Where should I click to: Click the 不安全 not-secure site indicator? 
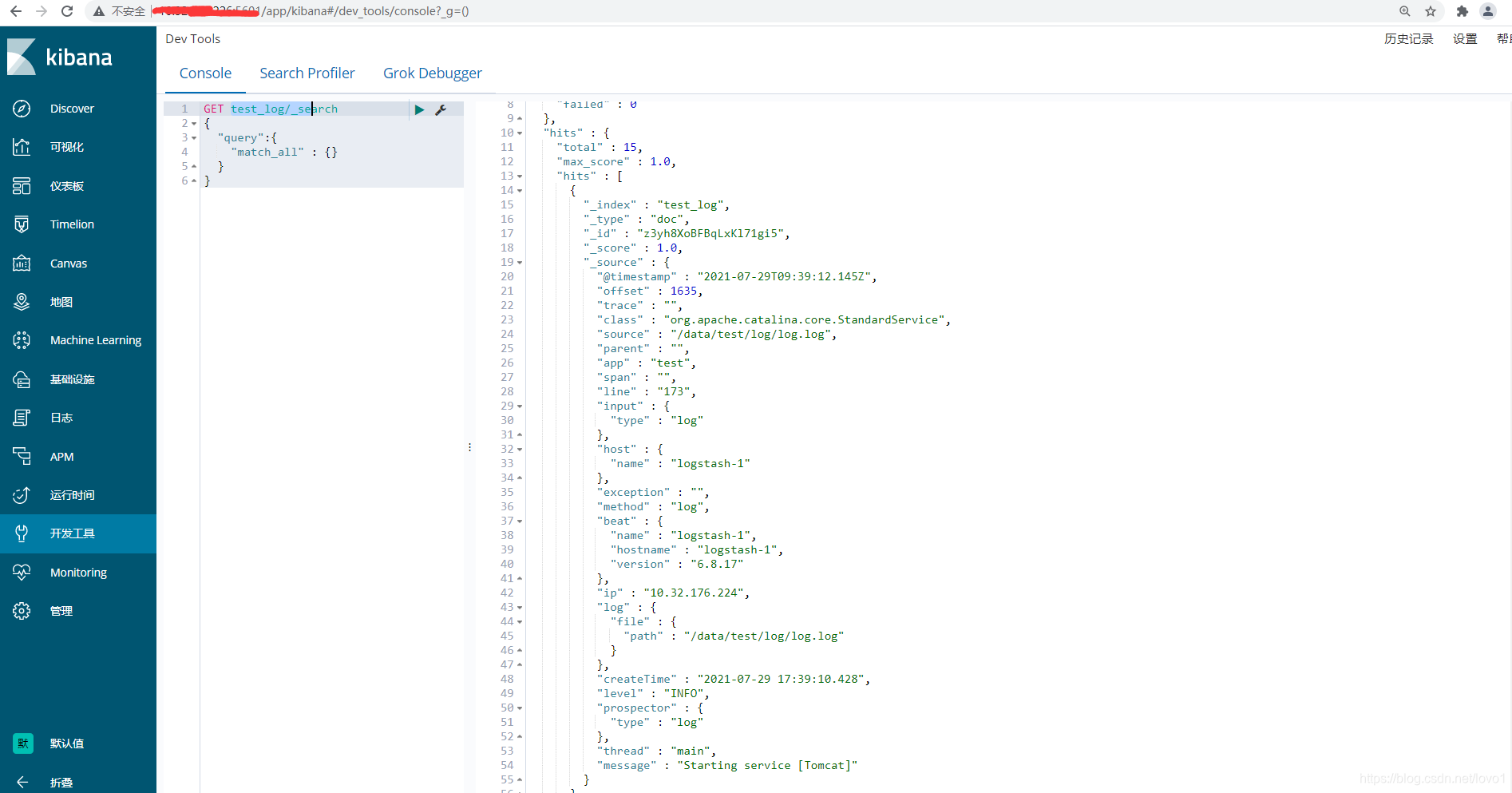(120, 11)
